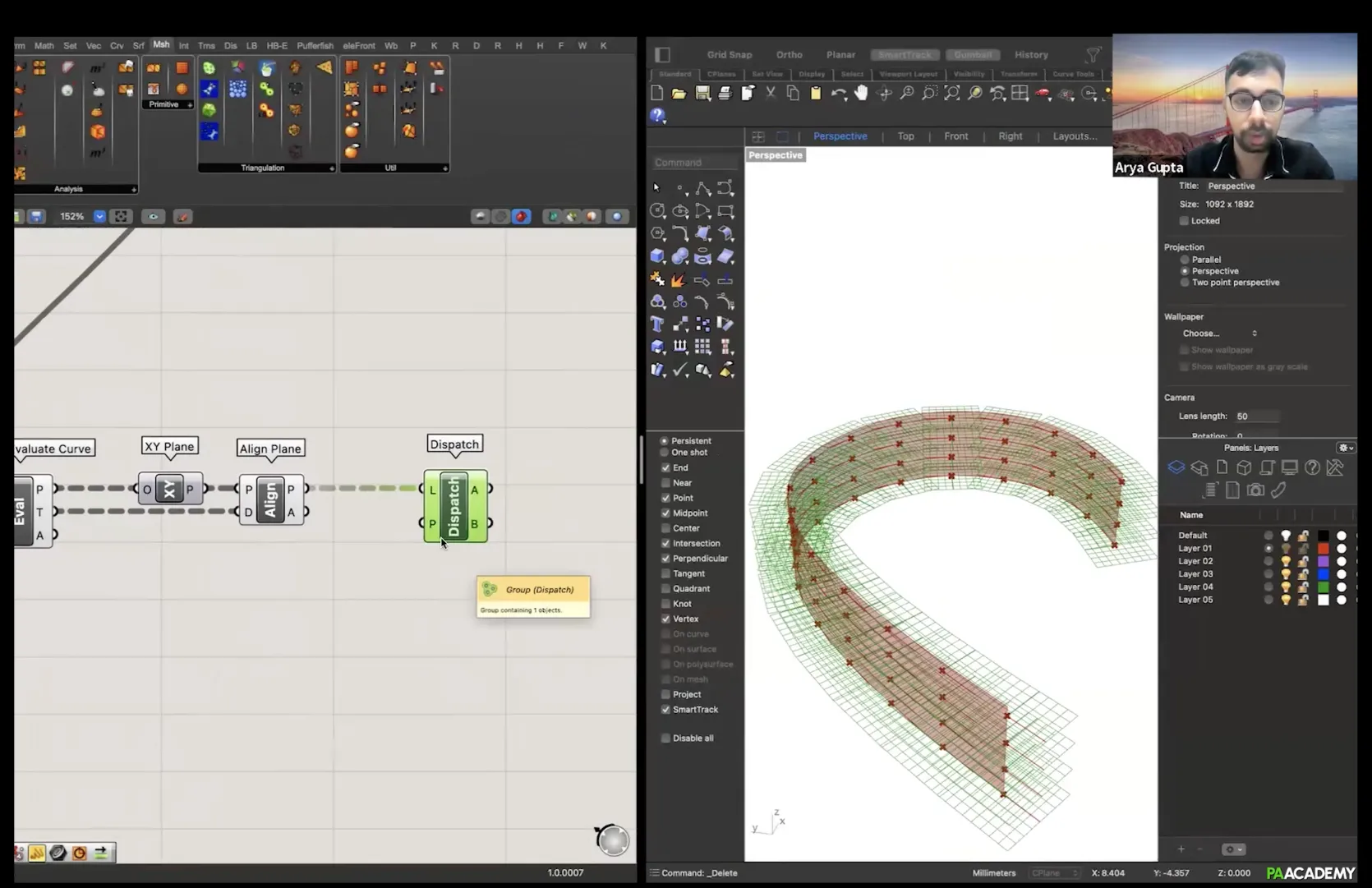
Task: Switch to the Top viewport tab
Action: tap(905, 136)
